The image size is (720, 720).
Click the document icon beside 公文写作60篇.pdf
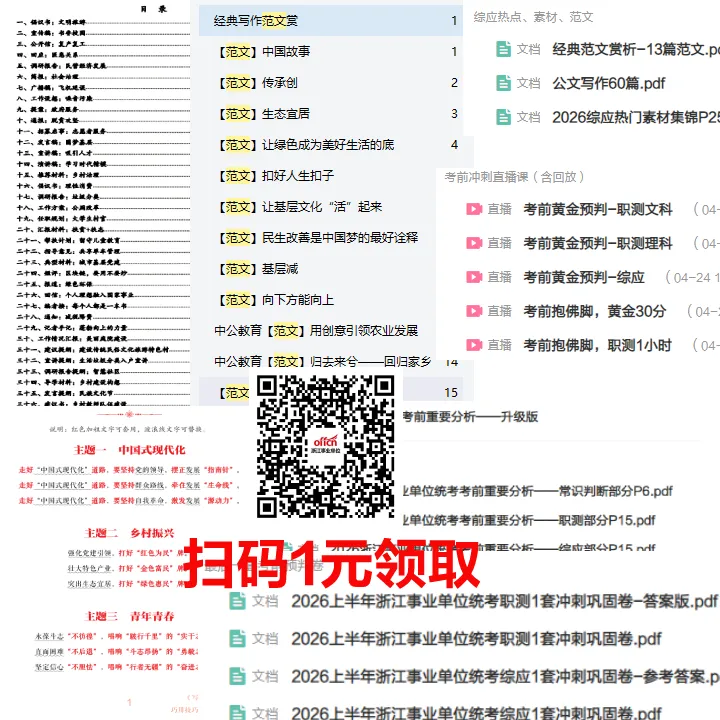(503, 83)
